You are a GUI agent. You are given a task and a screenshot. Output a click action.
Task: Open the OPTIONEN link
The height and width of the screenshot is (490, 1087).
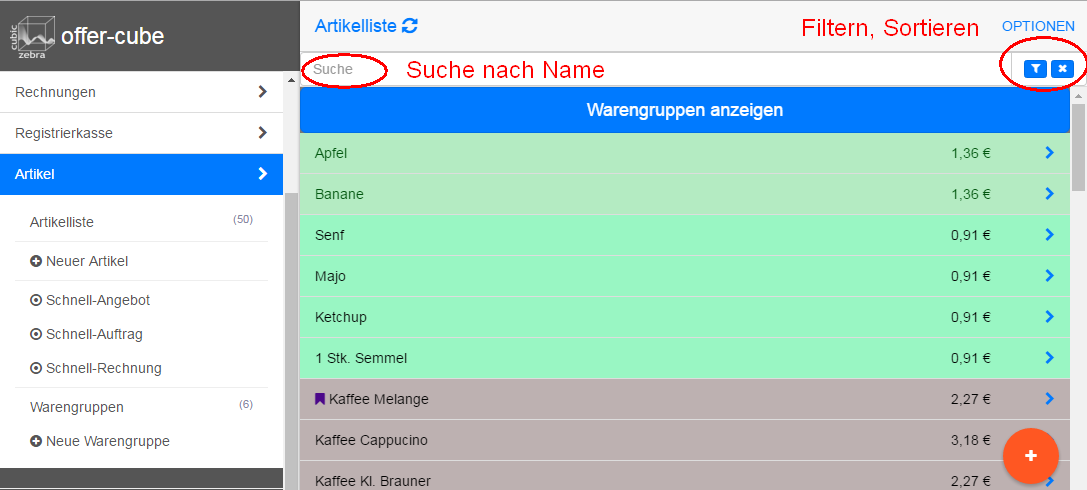pos(1038,26)
